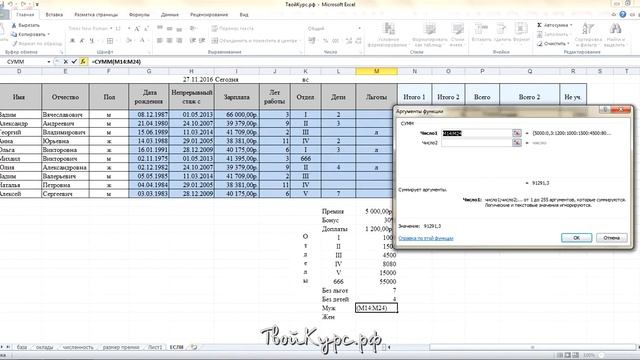
Task: Align text to the right
Action: (179, 40)
